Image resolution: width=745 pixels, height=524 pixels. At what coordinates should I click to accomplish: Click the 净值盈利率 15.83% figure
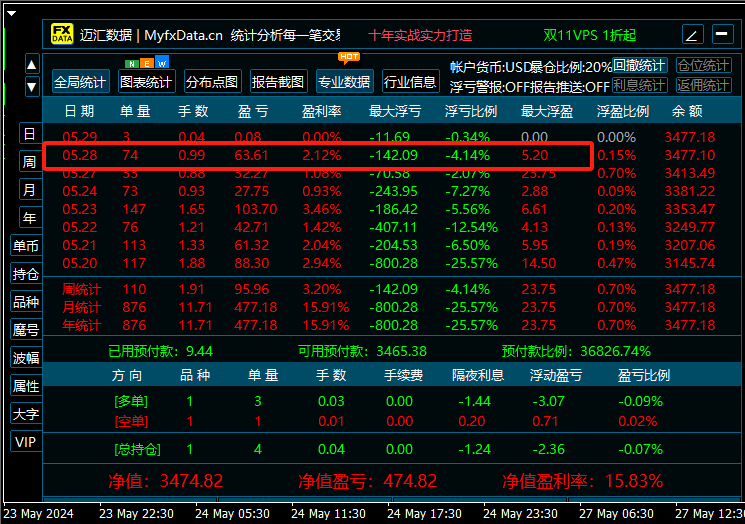[x=583, y=481]
